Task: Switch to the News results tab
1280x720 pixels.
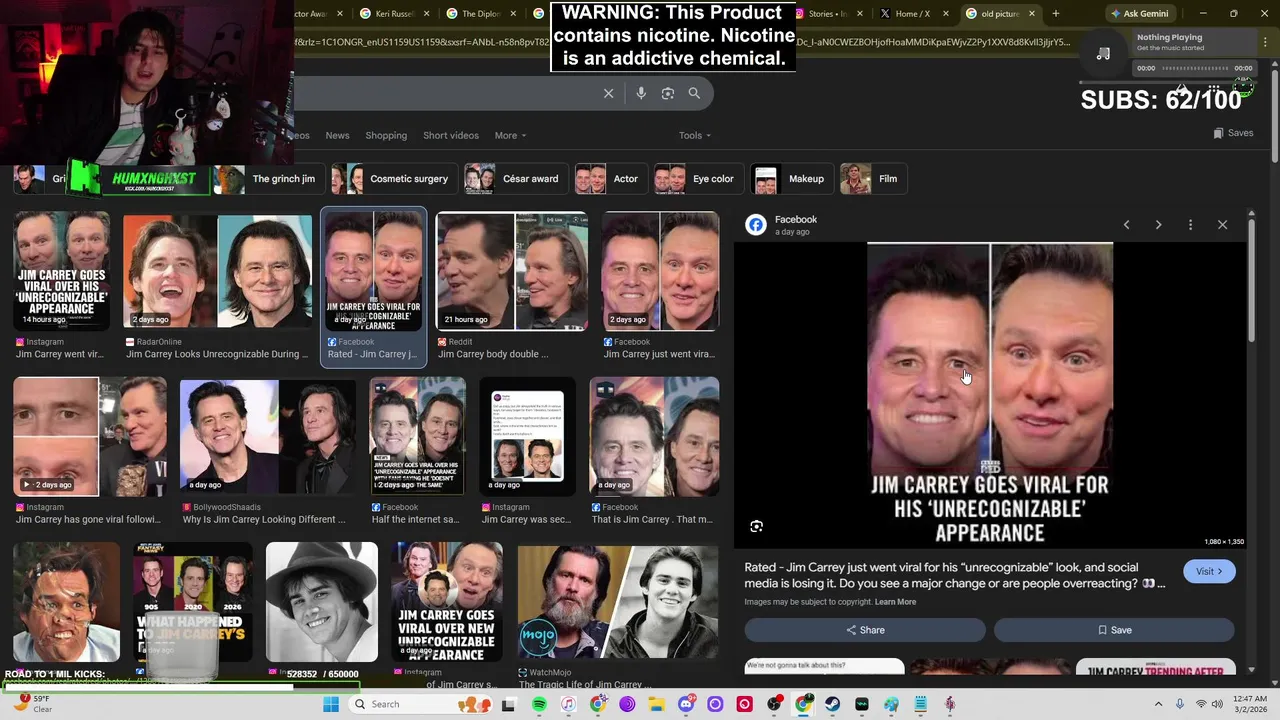Action: pyautogui.click(x=337, y=135)
